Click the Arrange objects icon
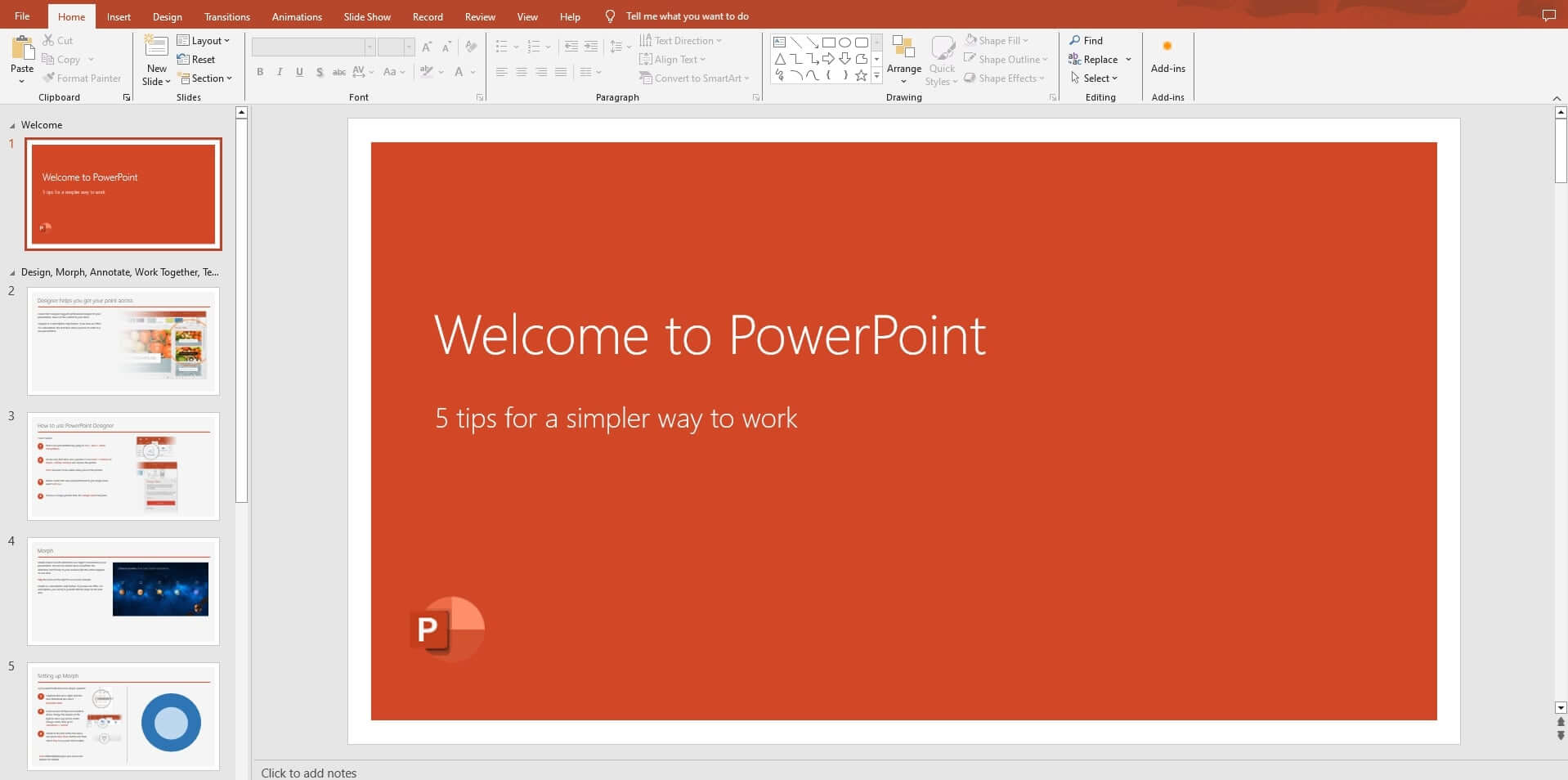The height and width of the screenshot is (780, 1568). coord(903,47)
